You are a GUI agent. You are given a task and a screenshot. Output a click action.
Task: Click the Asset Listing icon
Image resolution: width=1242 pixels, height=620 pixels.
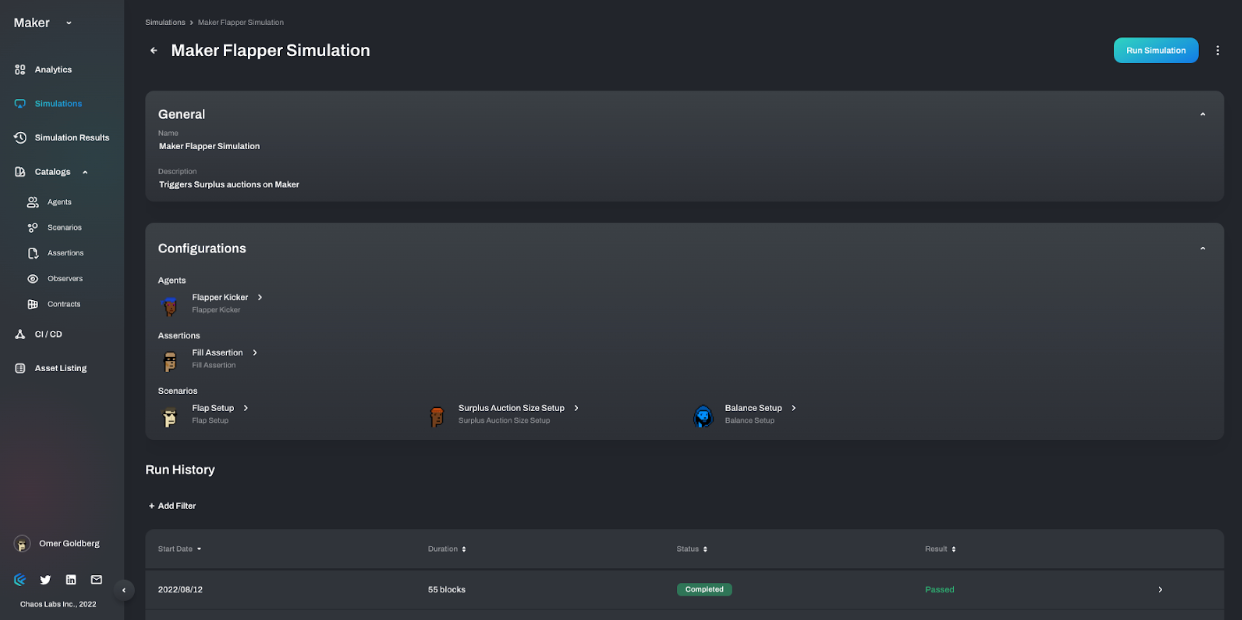[x=20, y=368]
